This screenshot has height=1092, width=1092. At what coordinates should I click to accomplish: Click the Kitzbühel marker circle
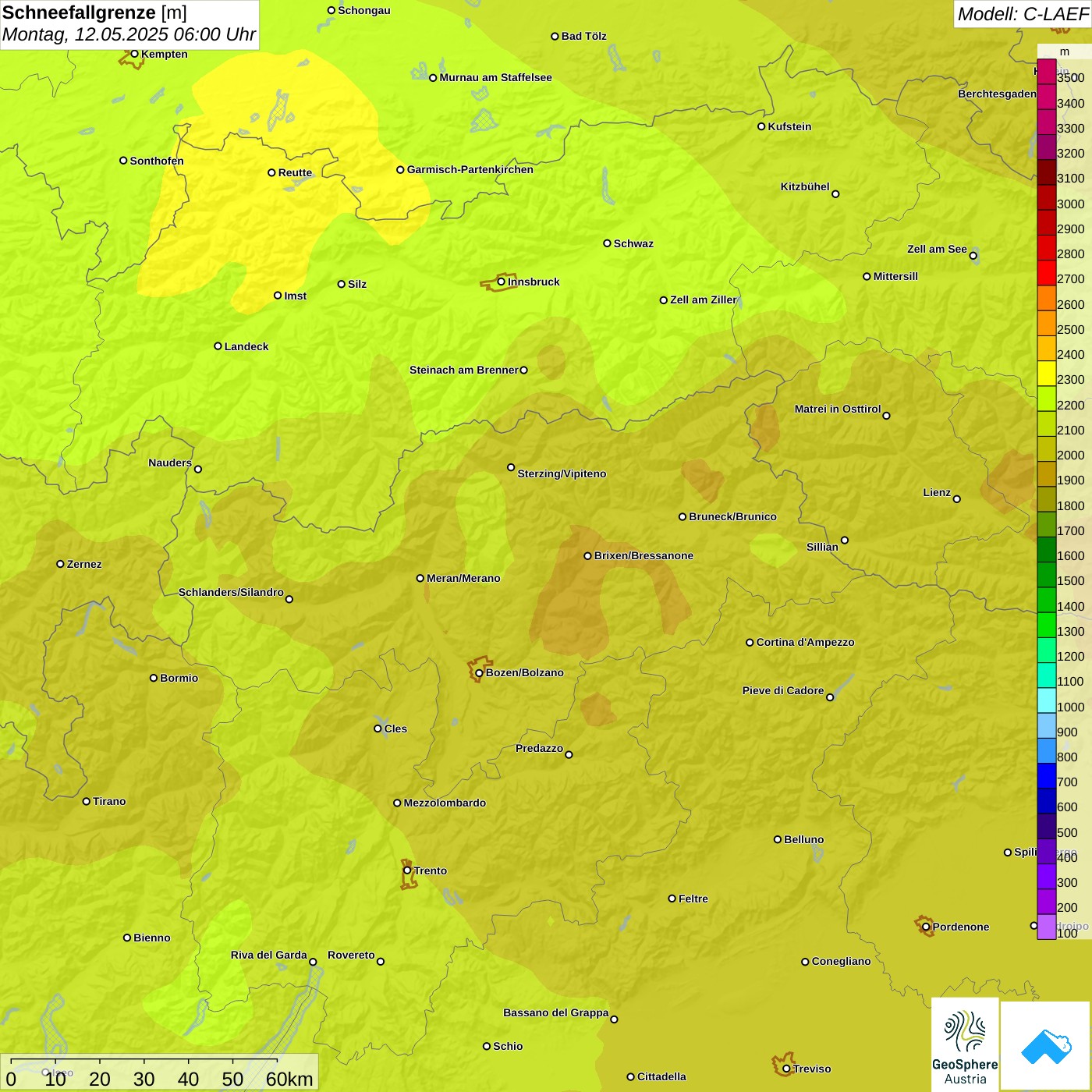835,193
